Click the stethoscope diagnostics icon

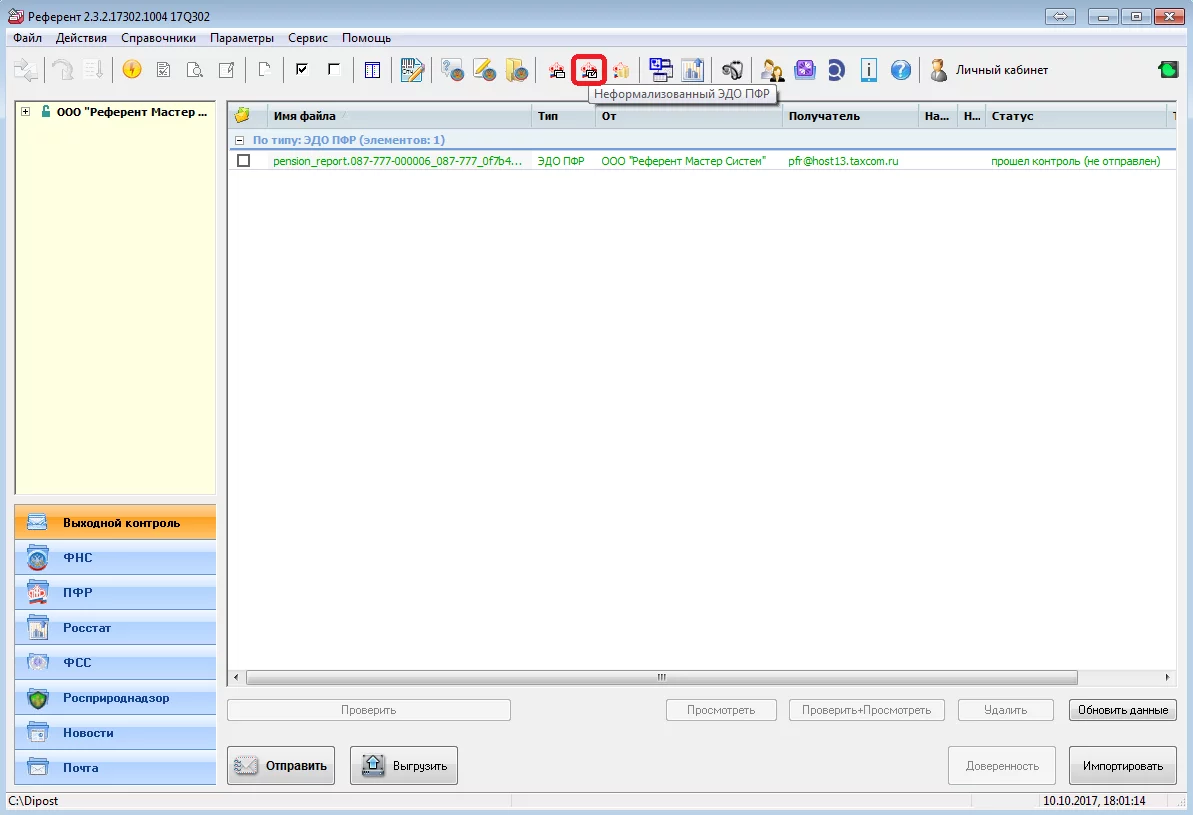pos(732,71)
